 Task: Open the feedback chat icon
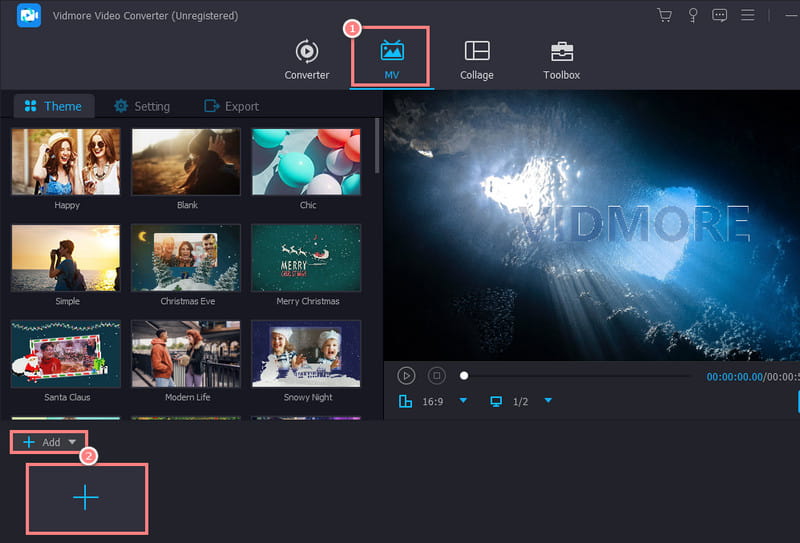(719, 15)
